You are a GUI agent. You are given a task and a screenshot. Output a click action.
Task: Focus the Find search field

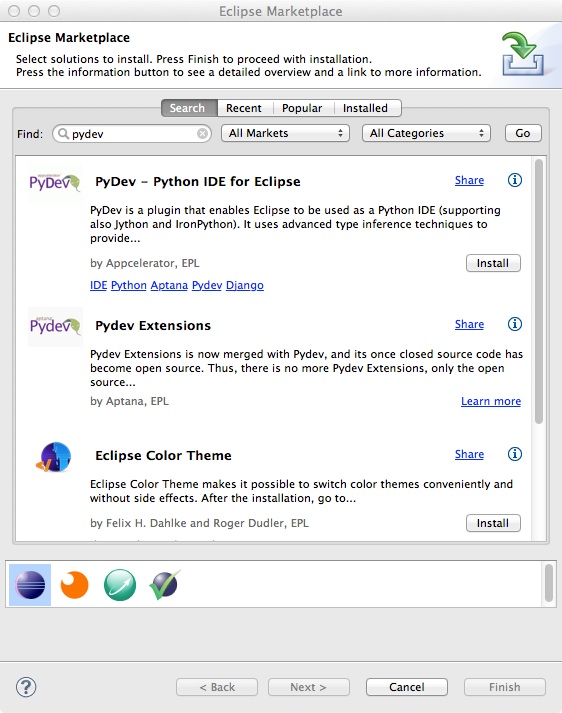click(x=132, y=133)
